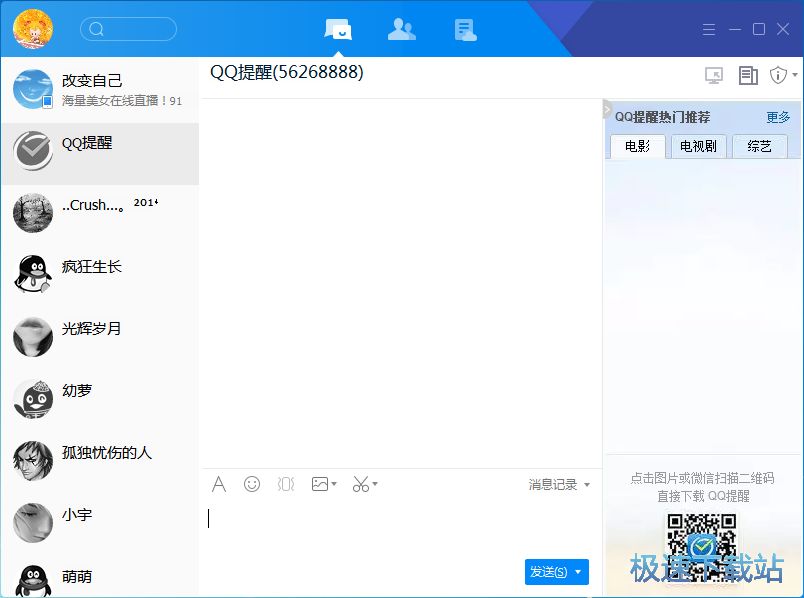This screenshot has width=804, height=598.
Task: Click the window shake icon
Action: click(286, 484)
